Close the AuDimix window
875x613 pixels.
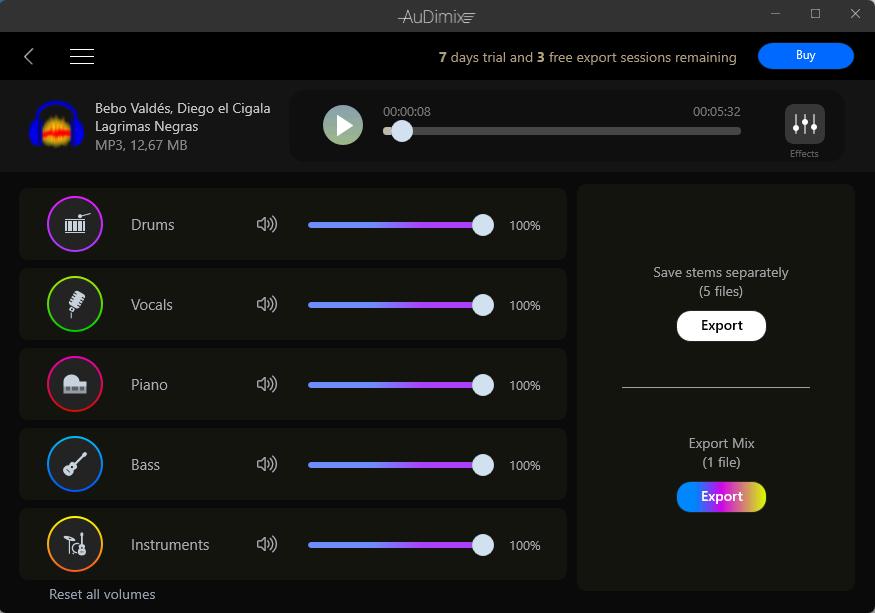[855, 14]
